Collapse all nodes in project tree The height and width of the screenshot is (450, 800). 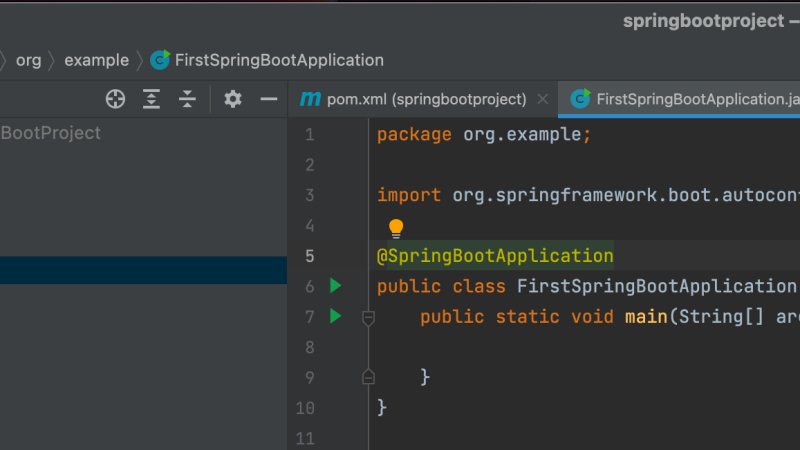(x=187, y=98)
